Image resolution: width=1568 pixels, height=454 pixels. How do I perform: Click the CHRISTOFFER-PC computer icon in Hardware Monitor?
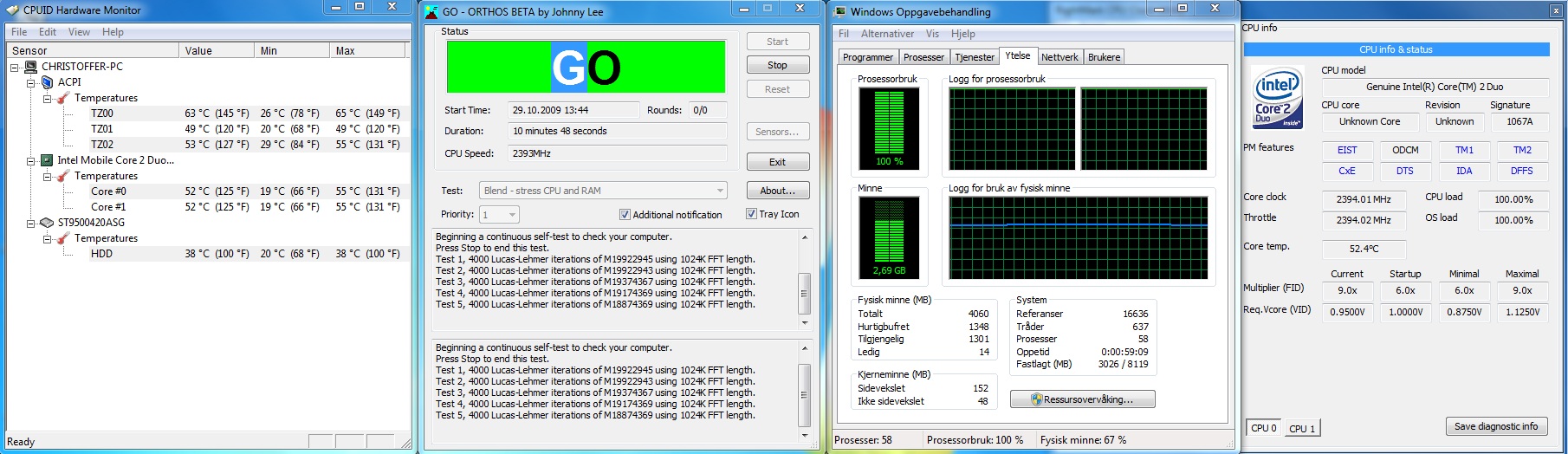tap(31, 67)
